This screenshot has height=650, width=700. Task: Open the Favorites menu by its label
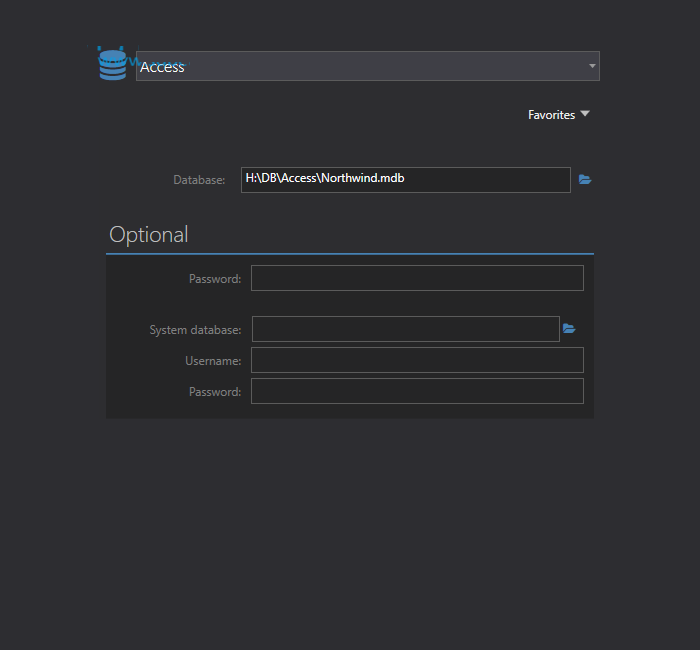(x=551, y=115)
